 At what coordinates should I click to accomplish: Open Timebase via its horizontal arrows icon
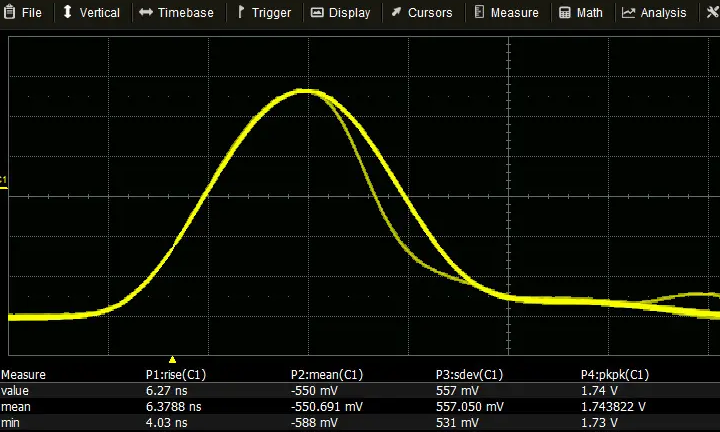pos(146,13)
